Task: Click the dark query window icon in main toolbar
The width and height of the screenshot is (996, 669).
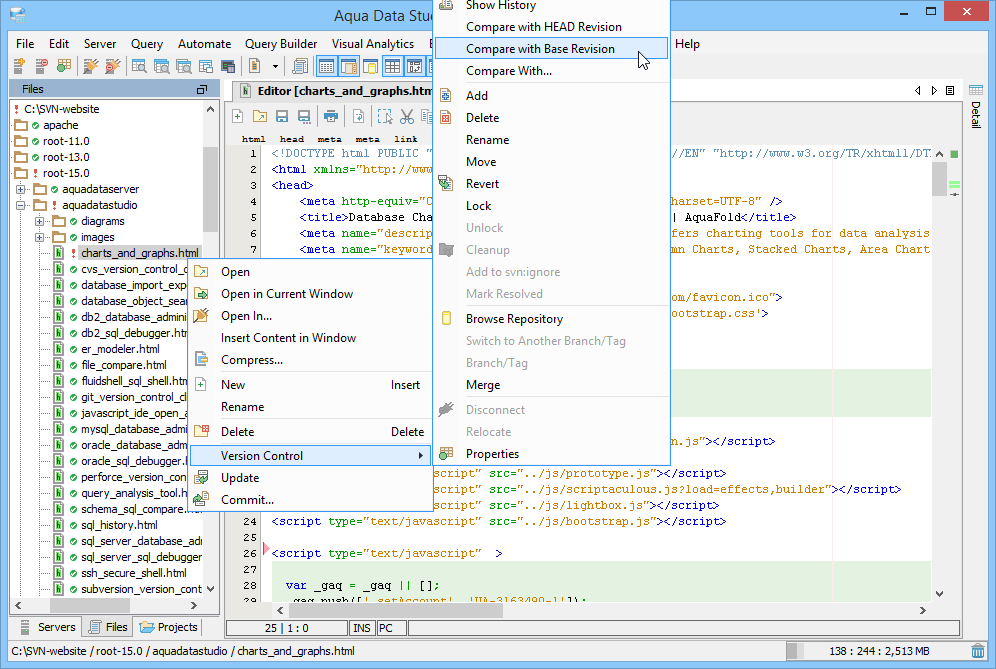Action: point(228,65)
